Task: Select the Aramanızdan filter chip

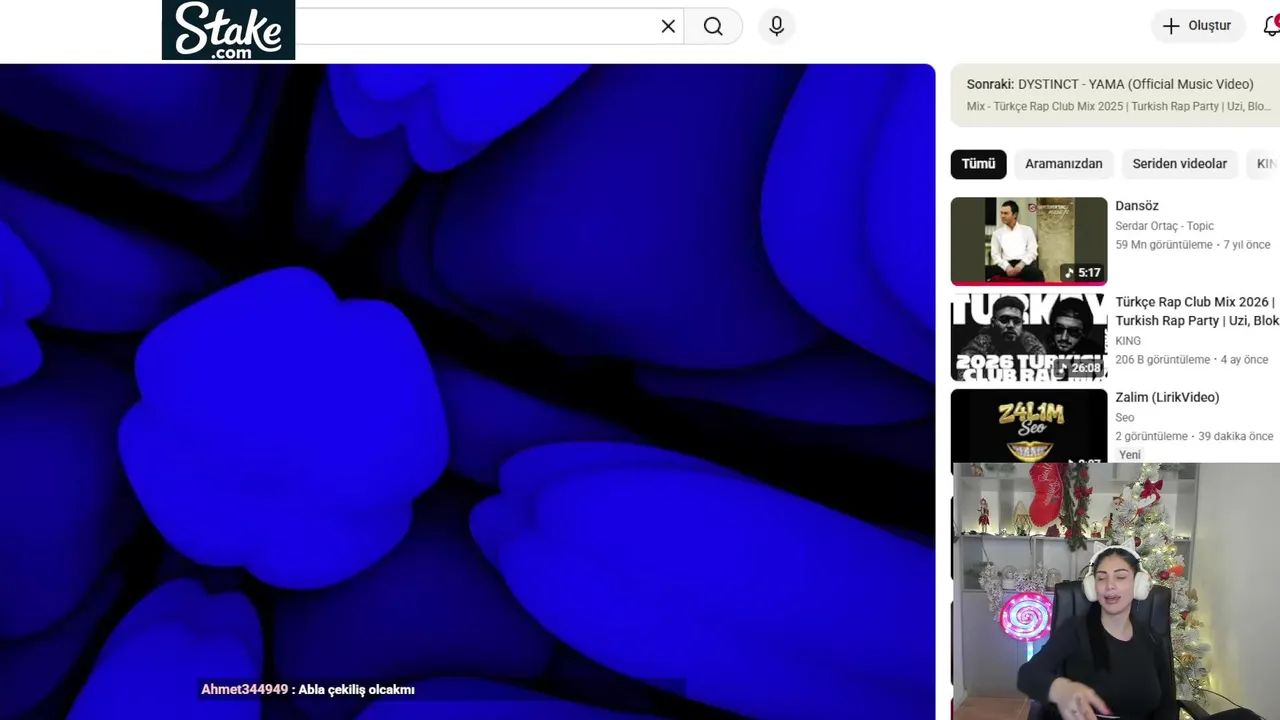Action: (x=1063, y=164)
